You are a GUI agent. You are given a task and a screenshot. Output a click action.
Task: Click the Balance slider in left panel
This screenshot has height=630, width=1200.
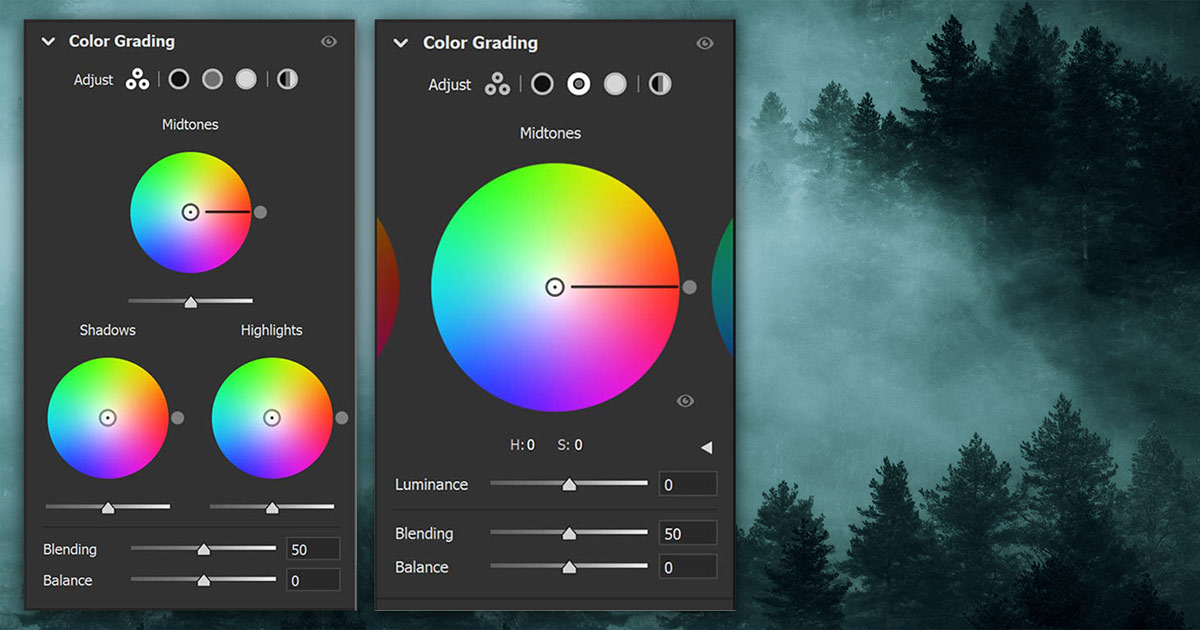tap(203, 579)
